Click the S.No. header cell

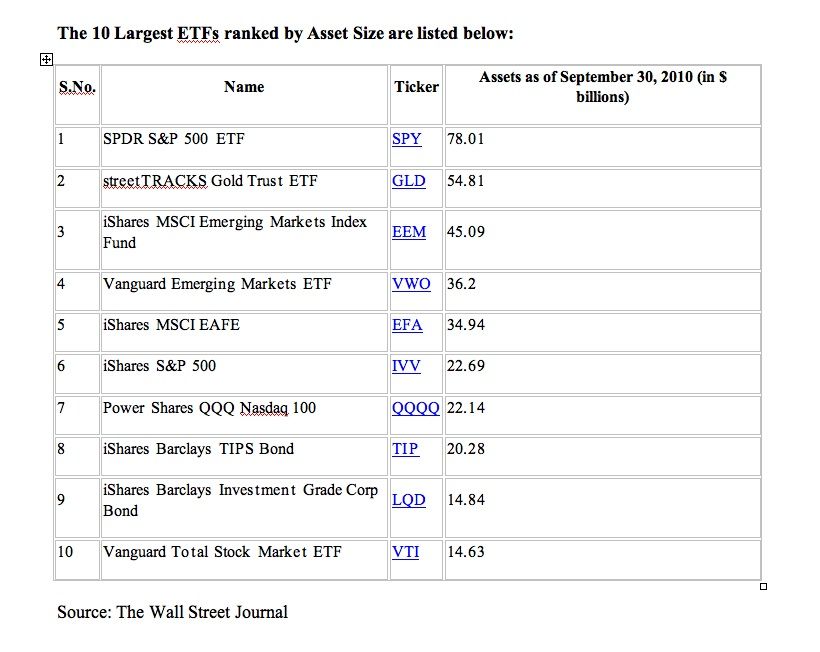(77, 95)
